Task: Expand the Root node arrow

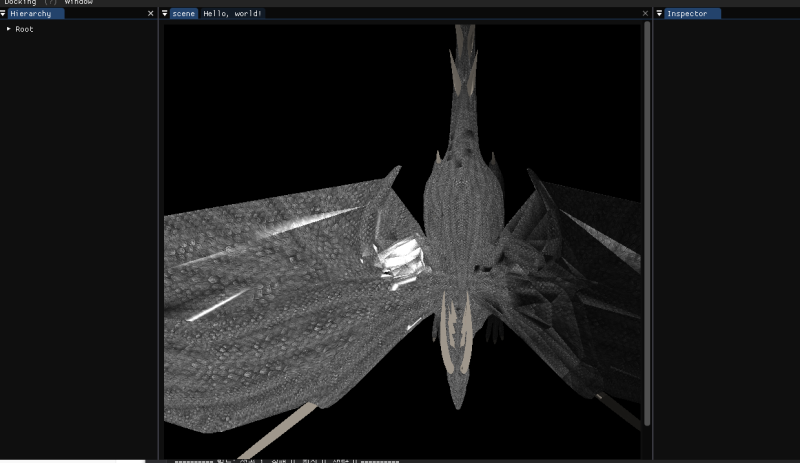Action: coord(9,29)
